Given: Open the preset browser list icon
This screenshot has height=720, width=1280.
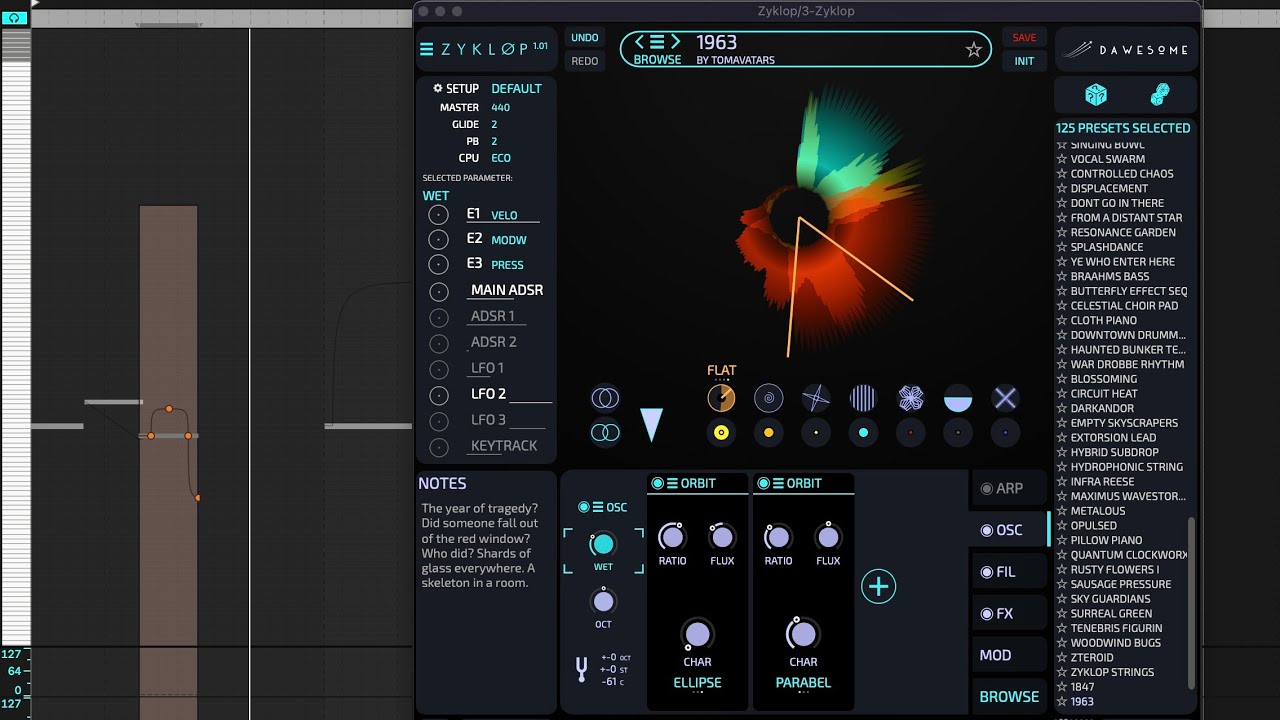Looking at the screenshot, I should point(657,42).
